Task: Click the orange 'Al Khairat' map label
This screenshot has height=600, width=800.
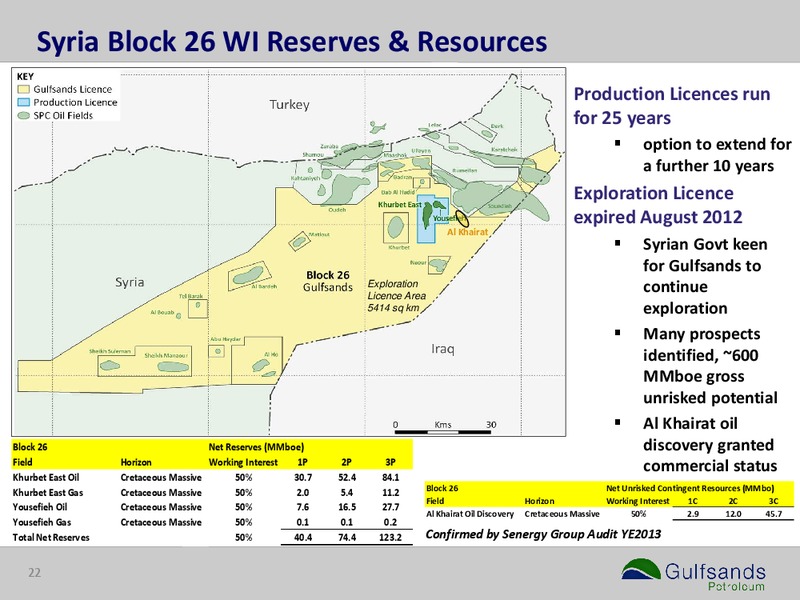Action: [x=467, y=232]
